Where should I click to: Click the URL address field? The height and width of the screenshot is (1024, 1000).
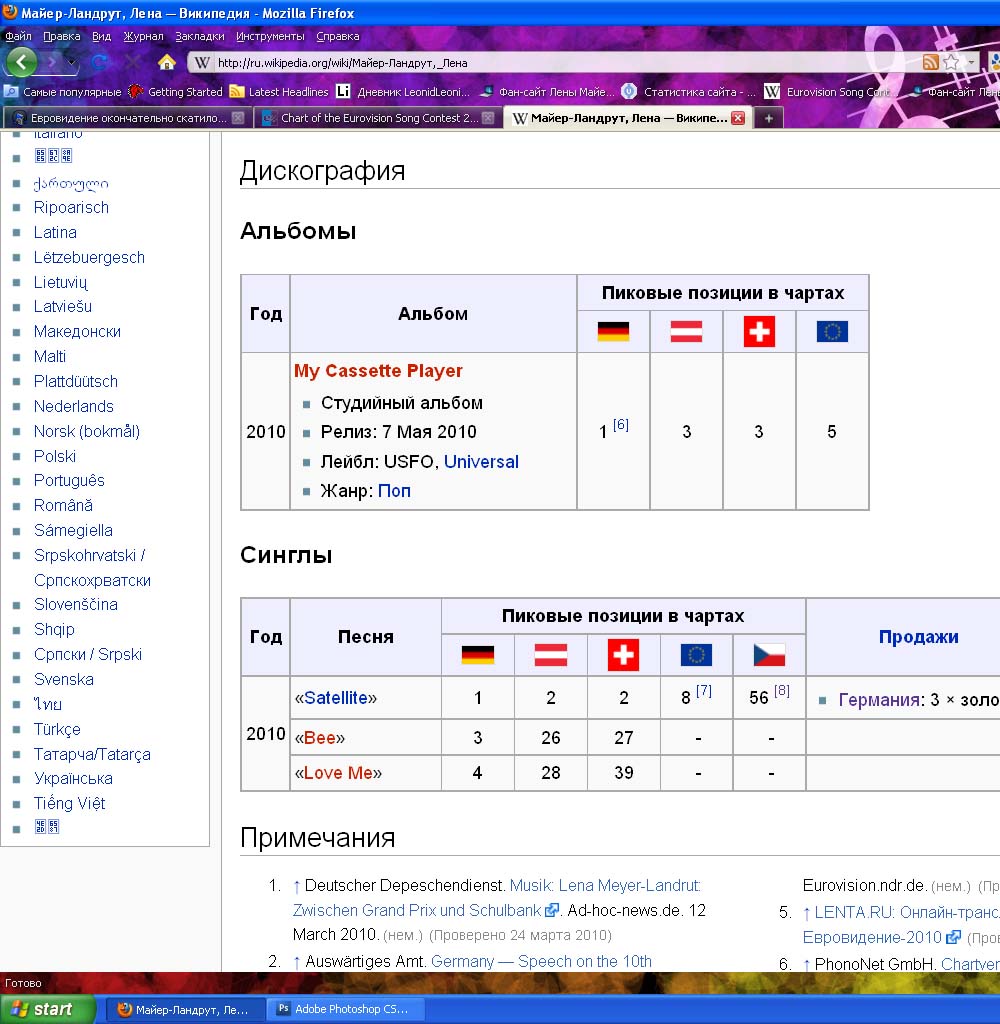pos(560,62)
